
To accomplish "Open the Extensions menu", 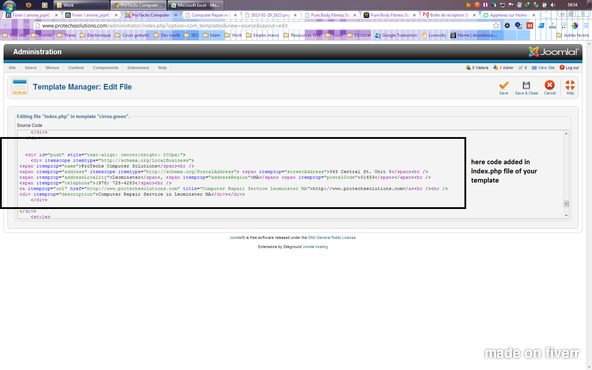I will point(138,68).
